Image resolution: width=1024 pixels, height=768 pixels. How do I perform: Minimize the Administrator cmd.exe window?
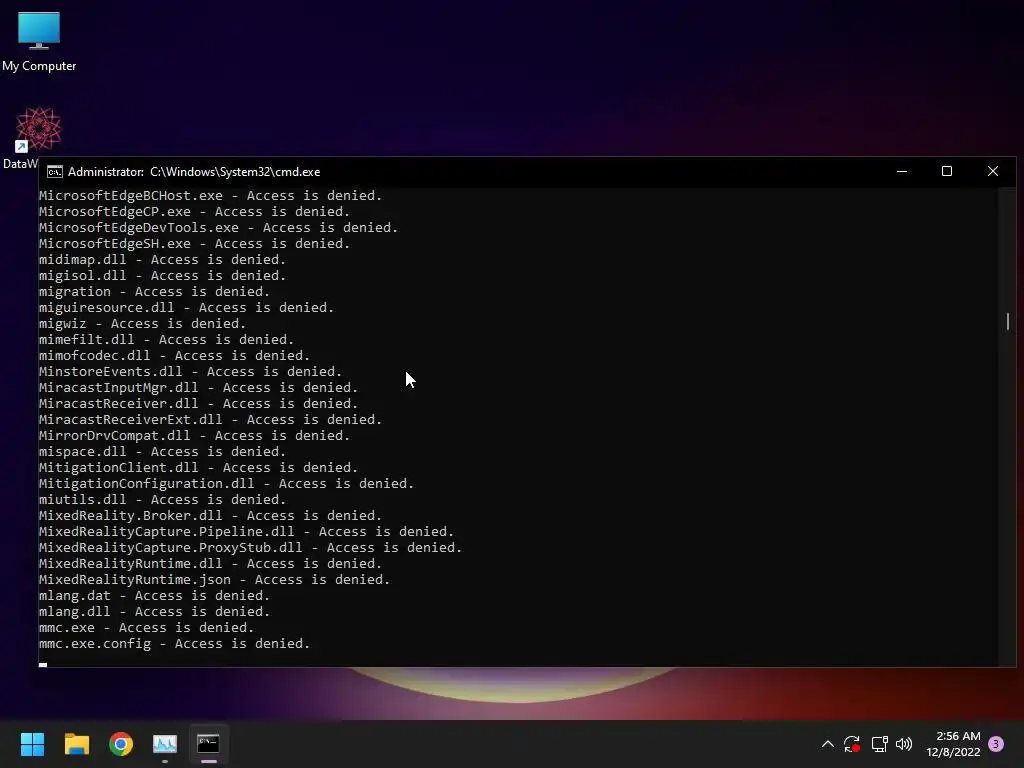click(902, 172)
